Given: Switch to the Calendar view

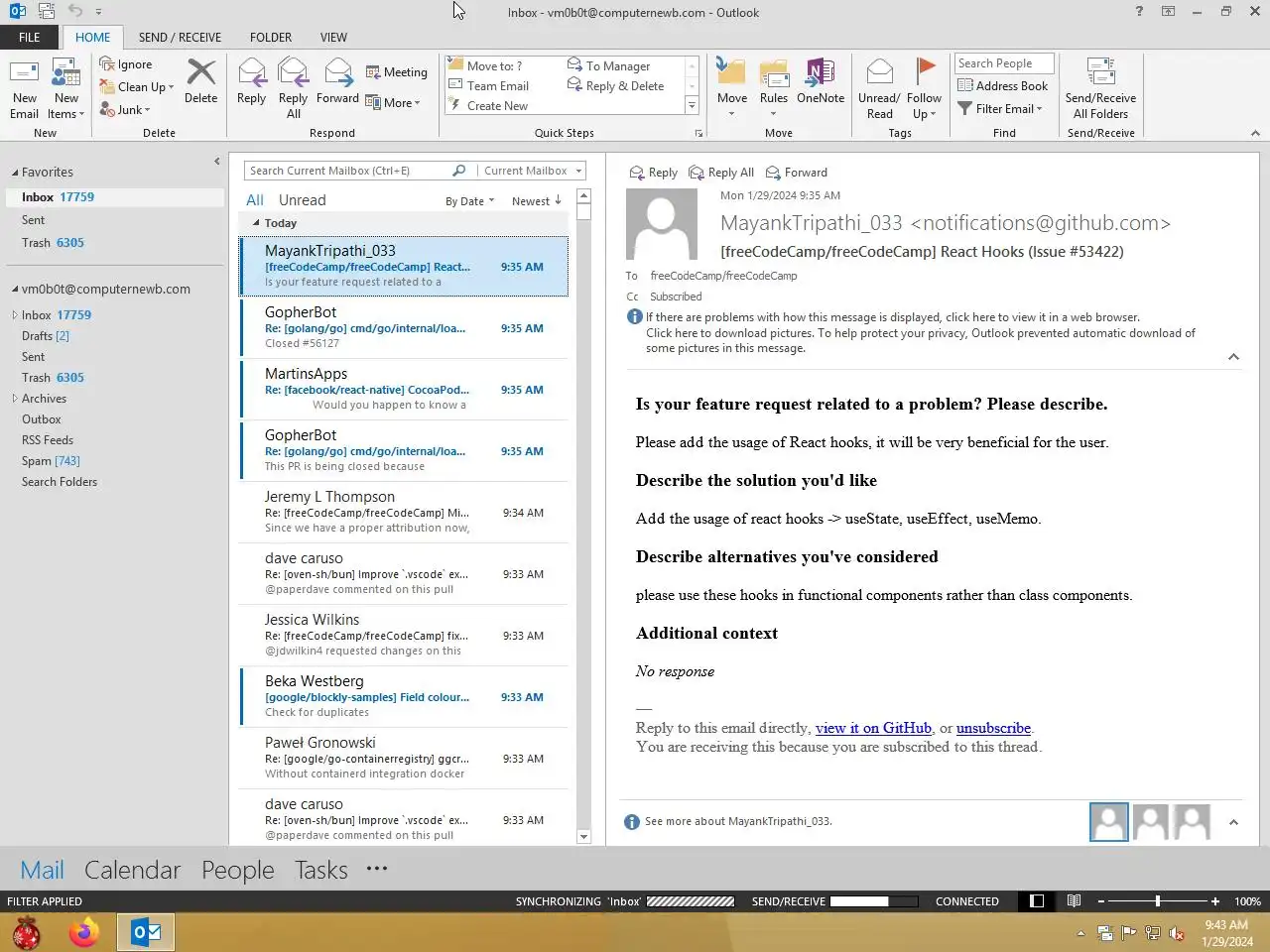Looking at the screenshot, I should pyautogui.click(x=132, y=870).
